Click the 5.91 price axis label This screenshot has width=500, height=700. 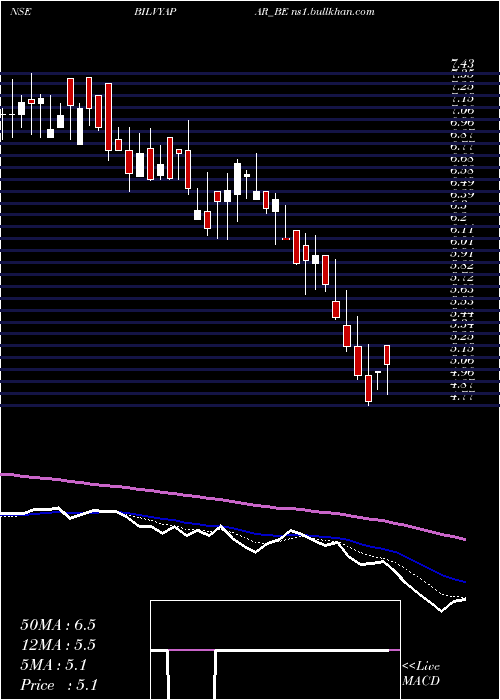click(462, 254)
